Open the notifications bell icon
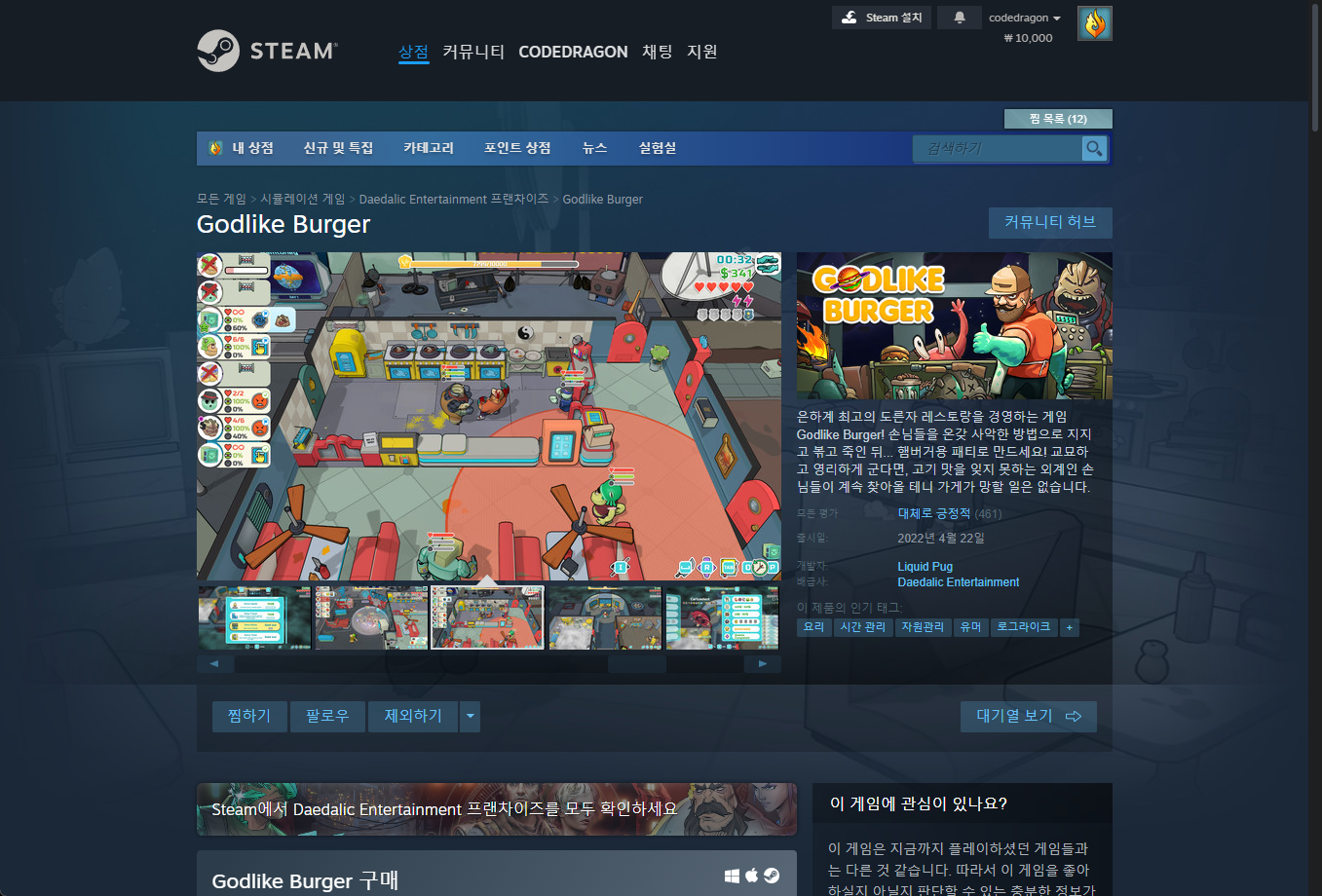This screenshot has height=896, width=1322. click(960, 18)
